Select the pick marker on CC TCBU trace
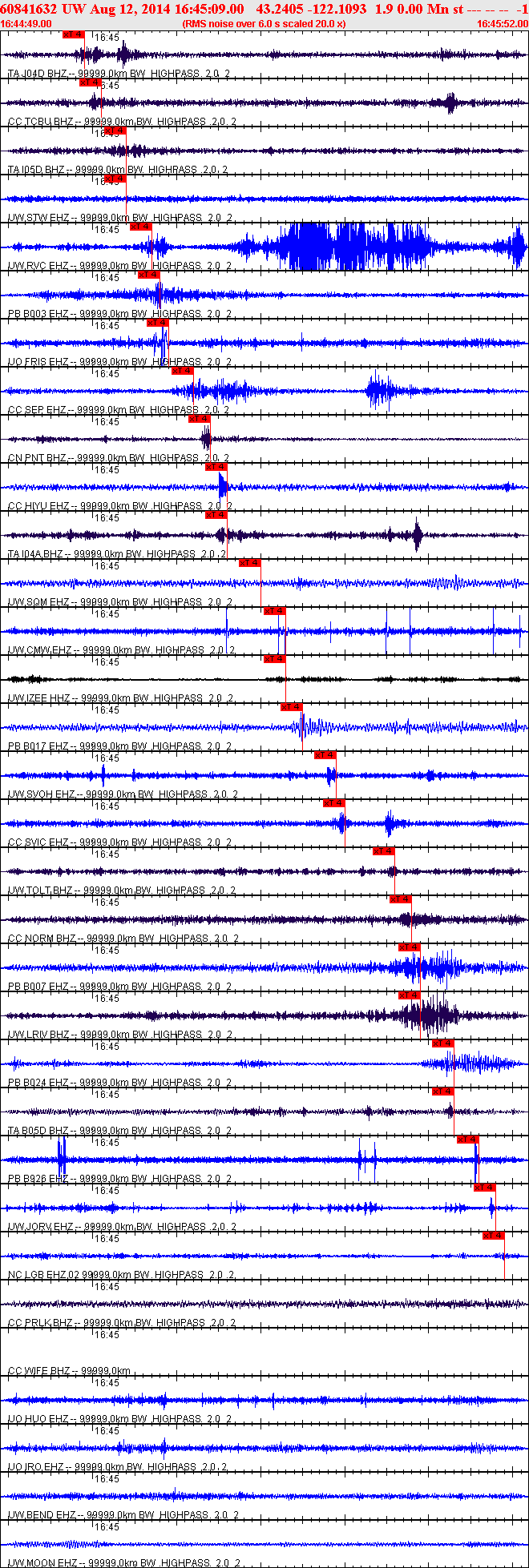This screenshot has height=1568, width=529. [90, 82]
